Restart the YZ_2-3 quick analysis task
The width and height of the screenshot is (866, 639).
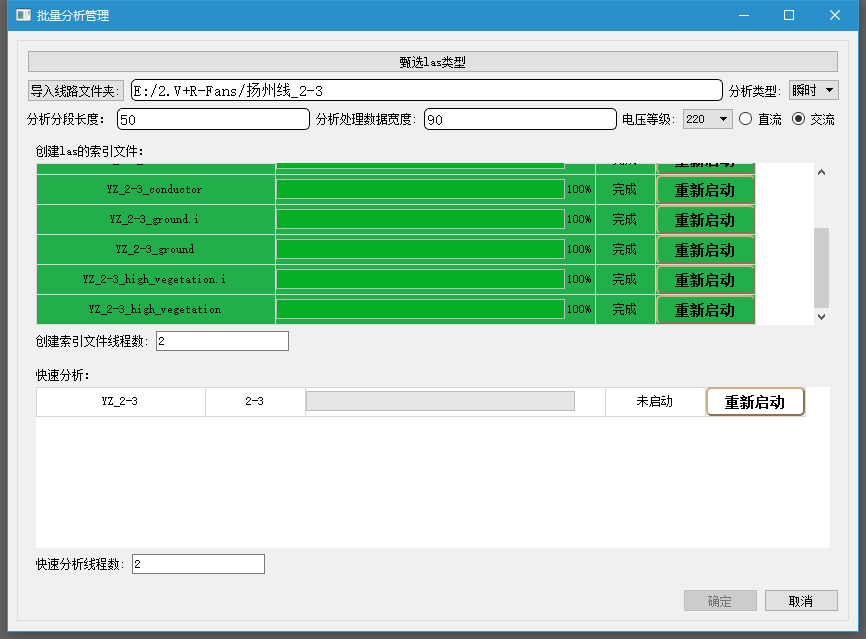[x=755, y=402]
